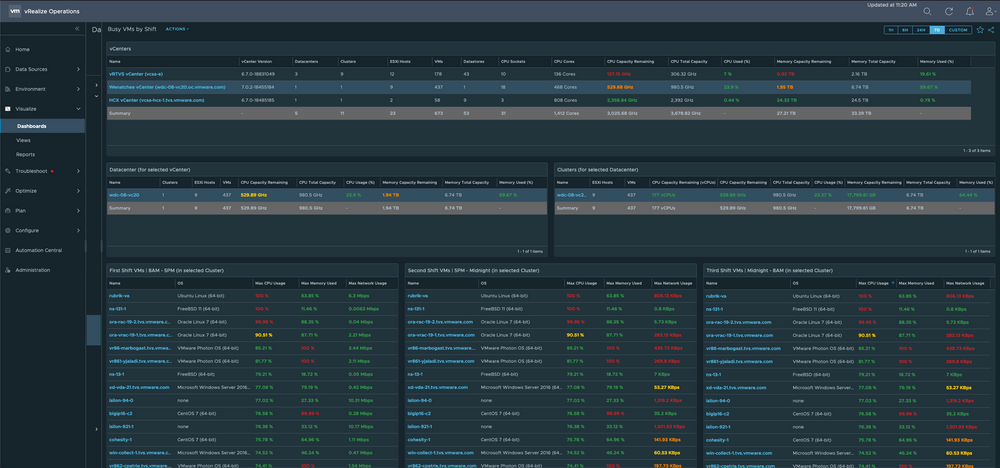Screen dimensions: 1000x468
Task: Click the VMware vm logo
Action: [x=14, y=11]
